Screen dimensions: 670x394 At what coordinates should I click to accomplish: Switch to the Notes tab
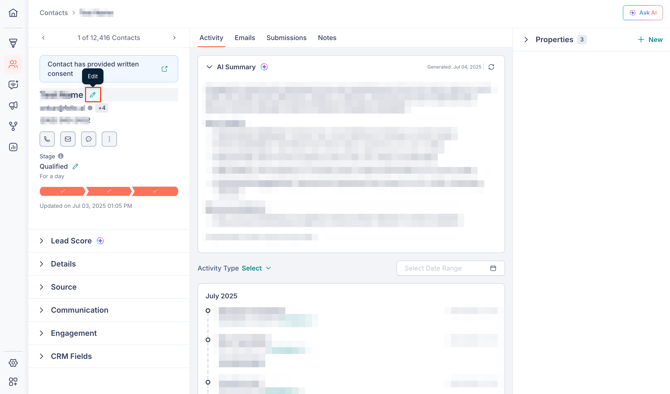[327, 38]
